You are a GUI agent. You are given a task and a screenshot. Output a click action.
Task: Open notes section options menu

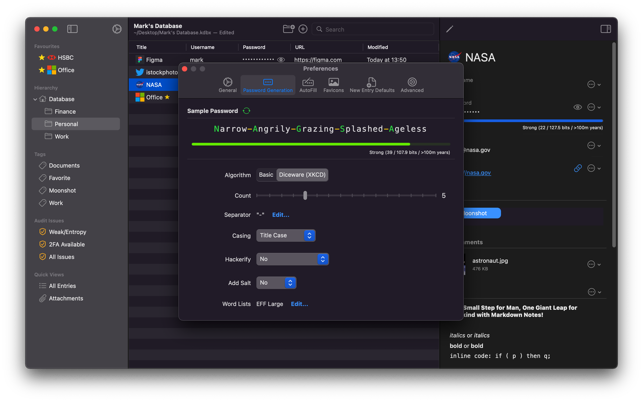(593, 292)
